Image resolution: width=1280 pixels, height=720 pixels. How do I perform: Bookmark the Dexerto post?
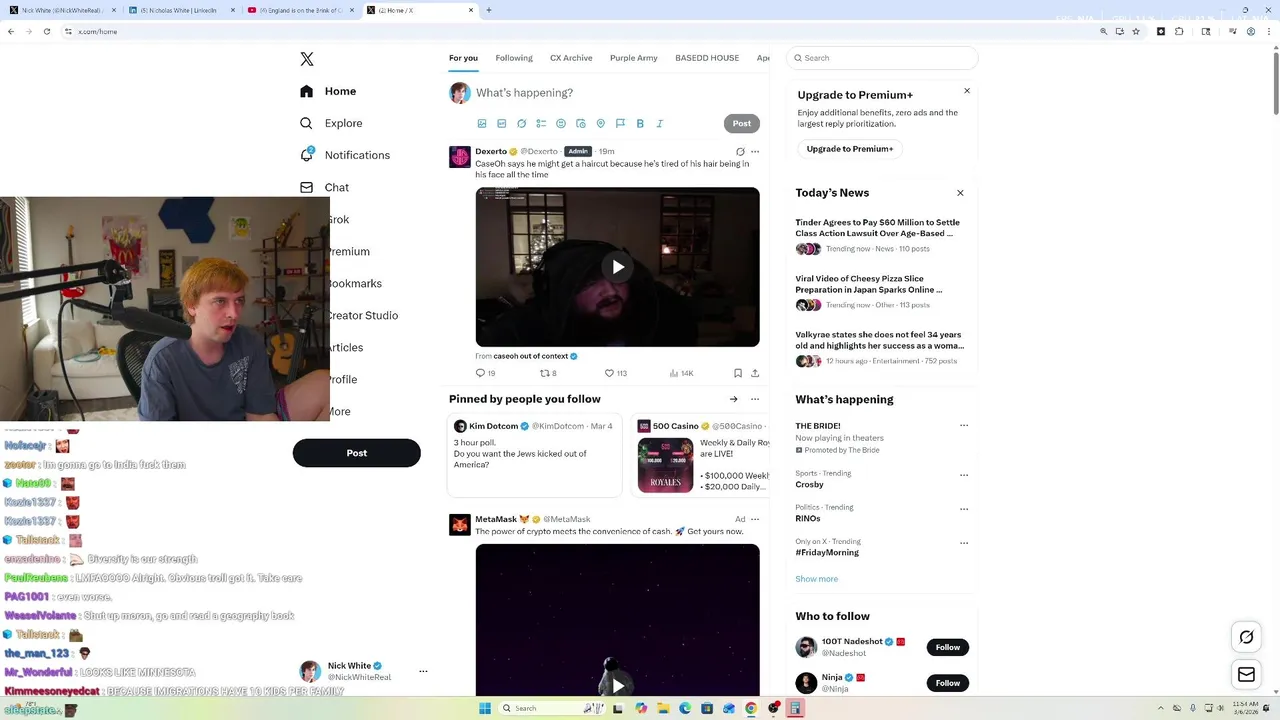pos(738,373)
